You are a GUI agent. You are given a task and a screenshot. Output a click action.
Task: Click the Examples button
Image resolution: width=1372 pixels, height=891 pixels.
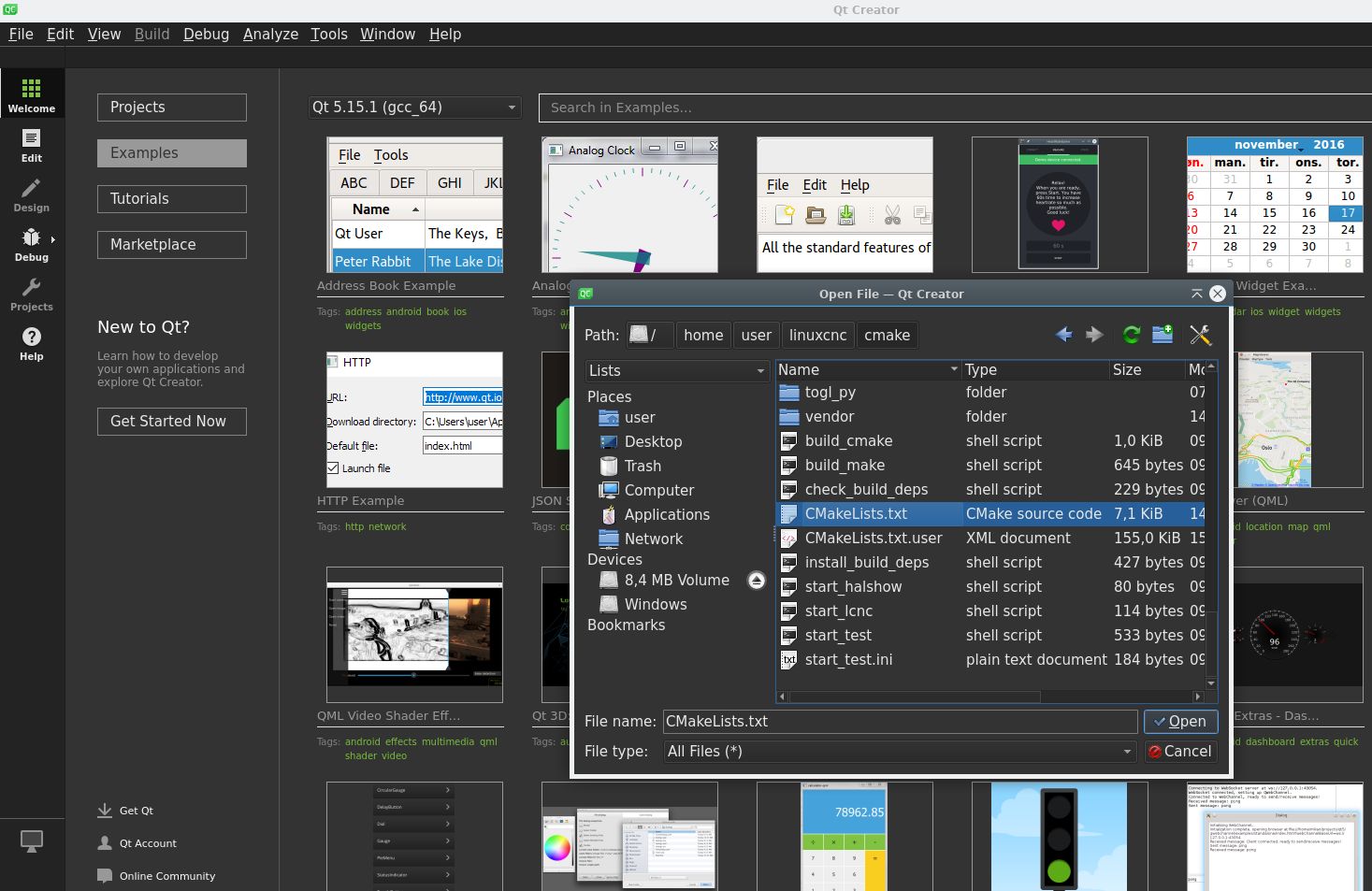click(172, 153)
